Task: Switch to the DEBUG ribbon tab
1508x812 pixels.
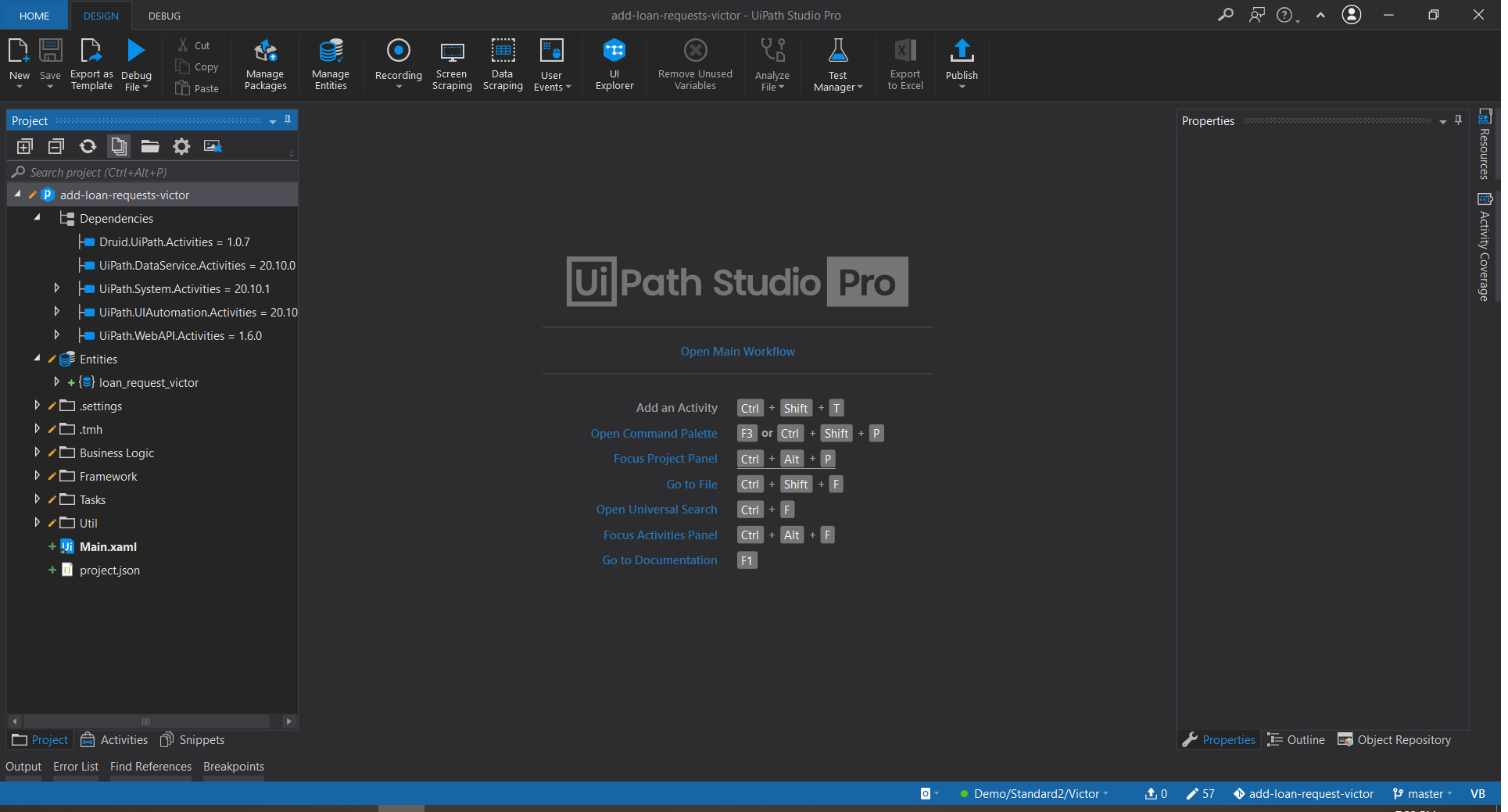Action: pyautogui.click(x=164, y=16)
